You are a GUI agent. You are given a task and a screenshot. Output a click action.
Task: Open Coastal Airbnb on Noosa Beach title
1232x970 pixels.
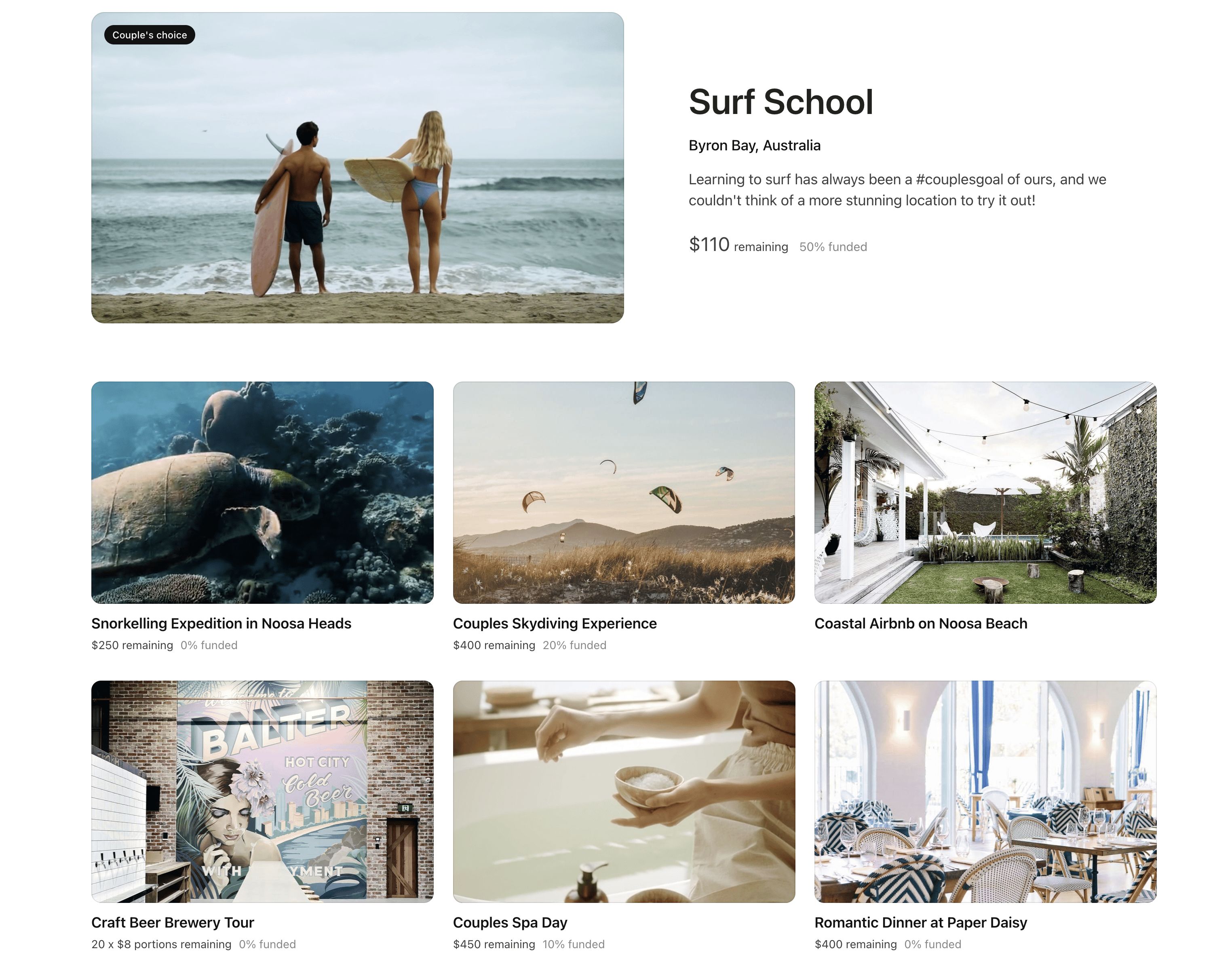pos(921,624)
